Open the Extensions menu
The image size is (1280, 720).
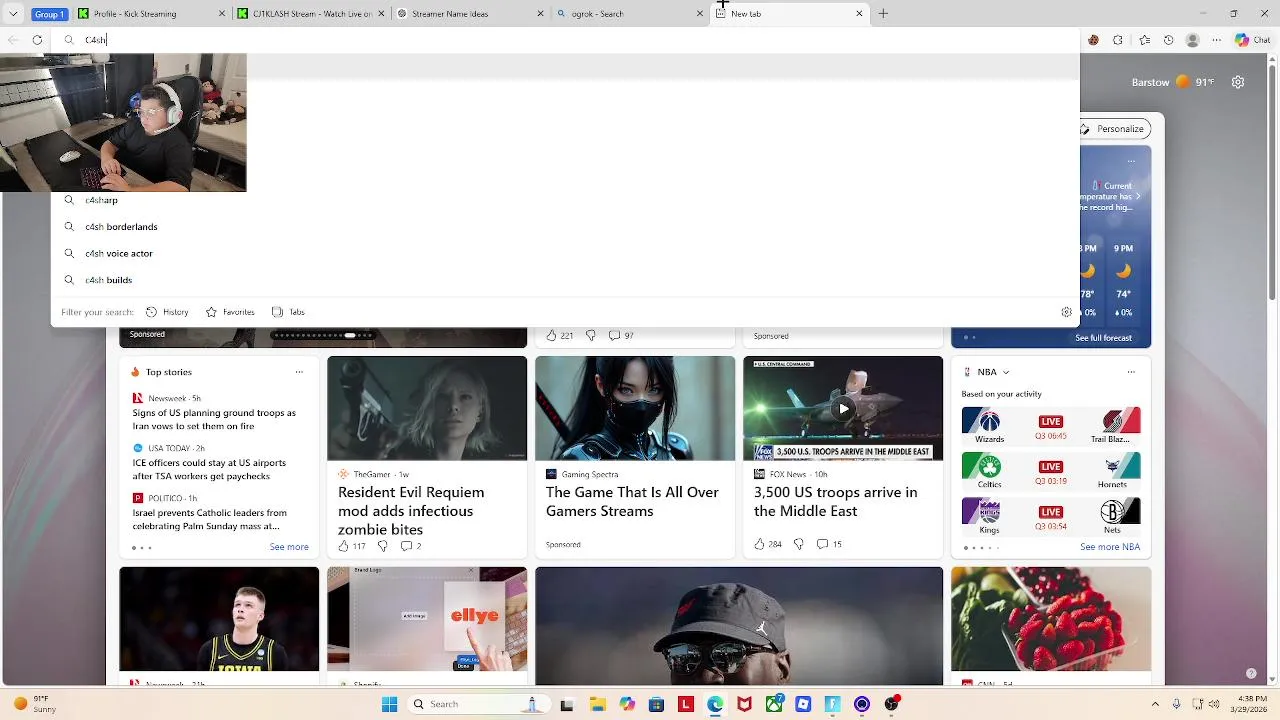tap(1118, 40)
